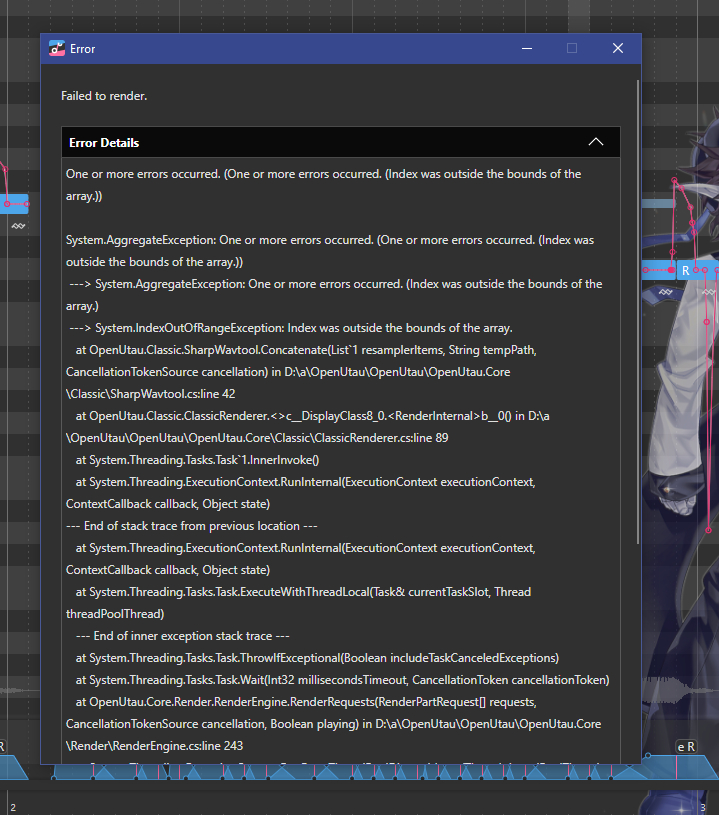Click the Error Details header label
This screenshot has width=719, height=815.
click(104, 143)
